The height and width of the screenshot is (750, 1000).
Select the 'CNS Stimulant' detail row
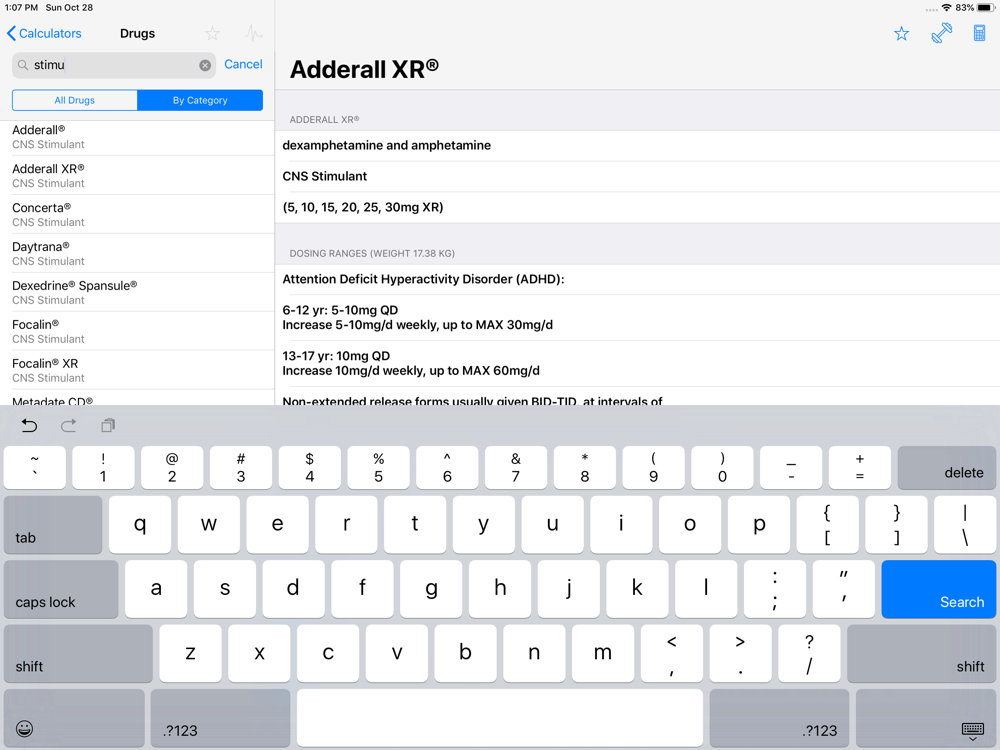(x=638, y=177)
